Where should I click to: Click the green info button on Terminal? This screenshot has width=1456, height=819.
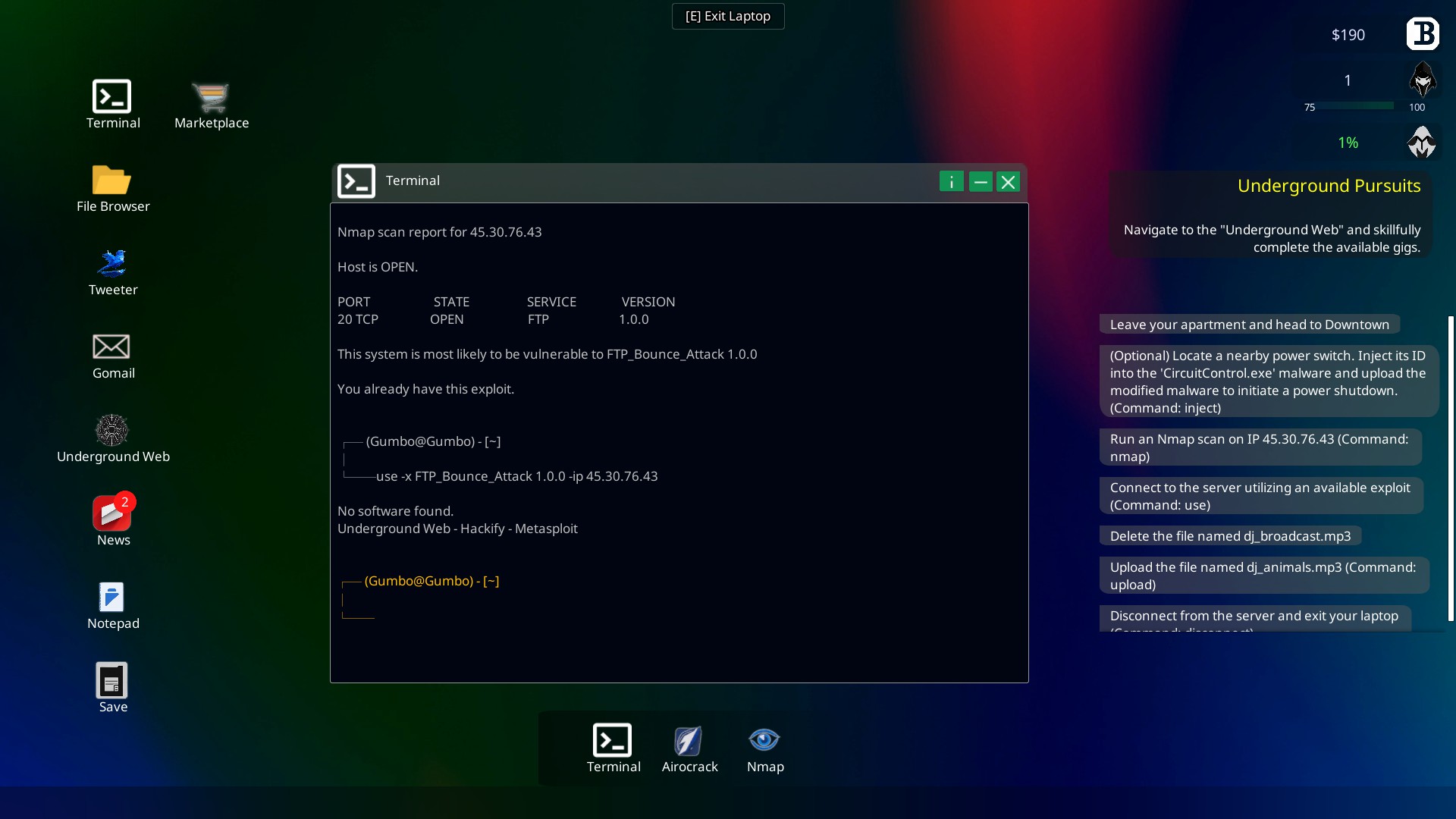(x=951, y=182)
